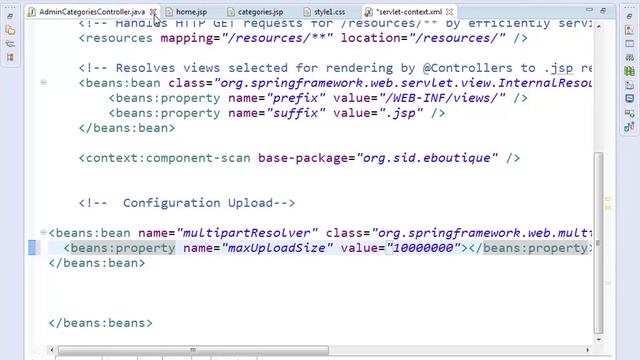Open the fourth left trim view icon
The width and height of the screenshot is (640, 360).
(x=11, y=57)
